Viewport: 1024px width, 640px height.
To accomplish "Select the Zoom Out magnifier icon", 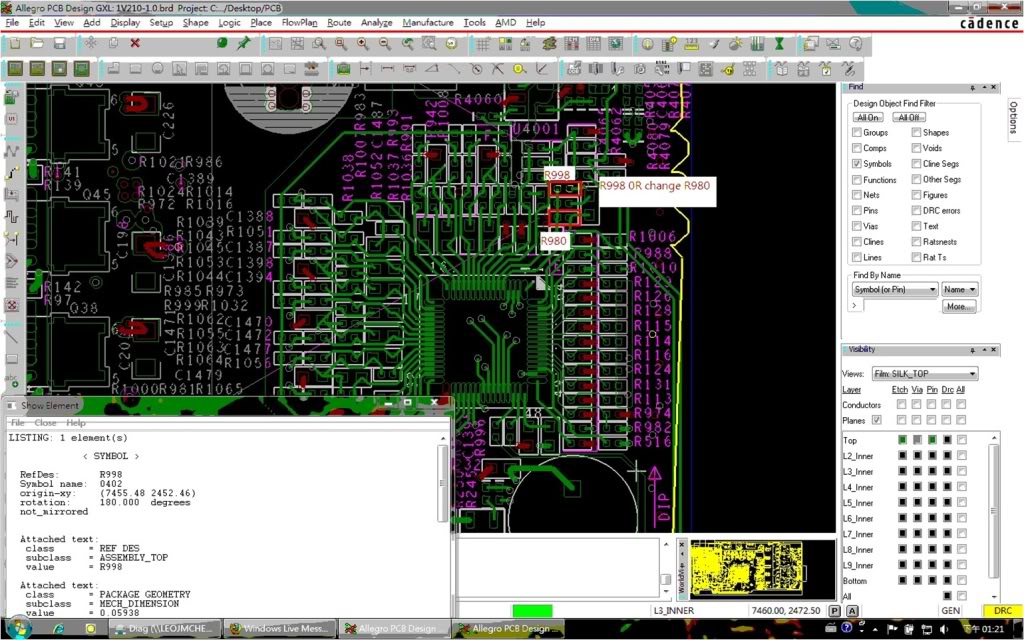I will click(x=385, y=44).
